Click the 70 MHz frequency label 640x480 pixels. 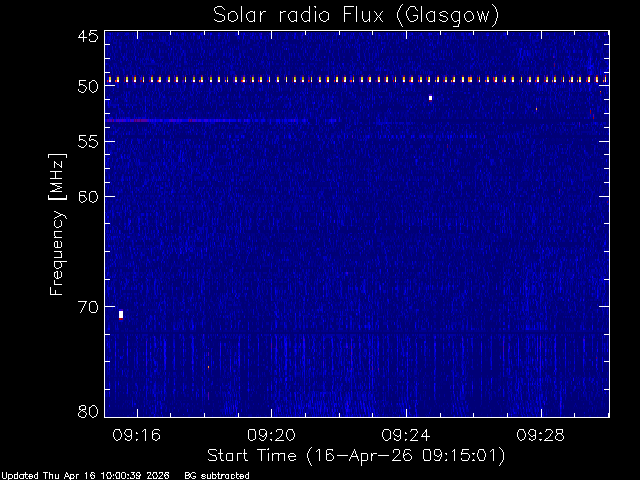point(88,307)
